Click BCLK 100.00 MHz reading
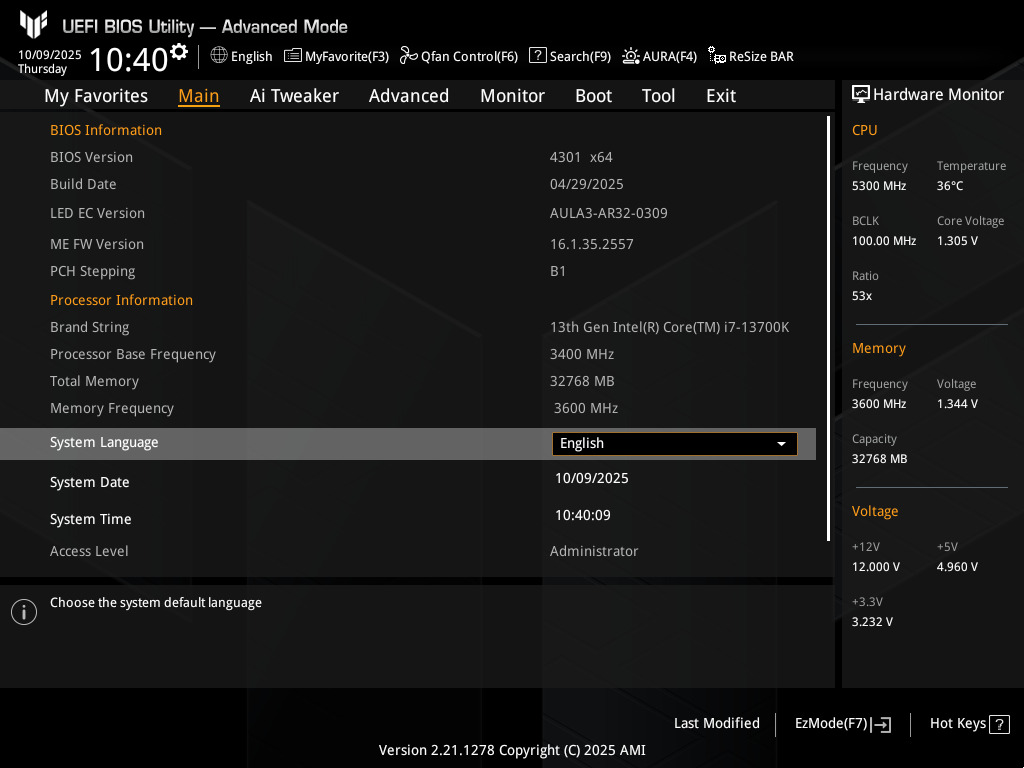 [x=884, y=241]
